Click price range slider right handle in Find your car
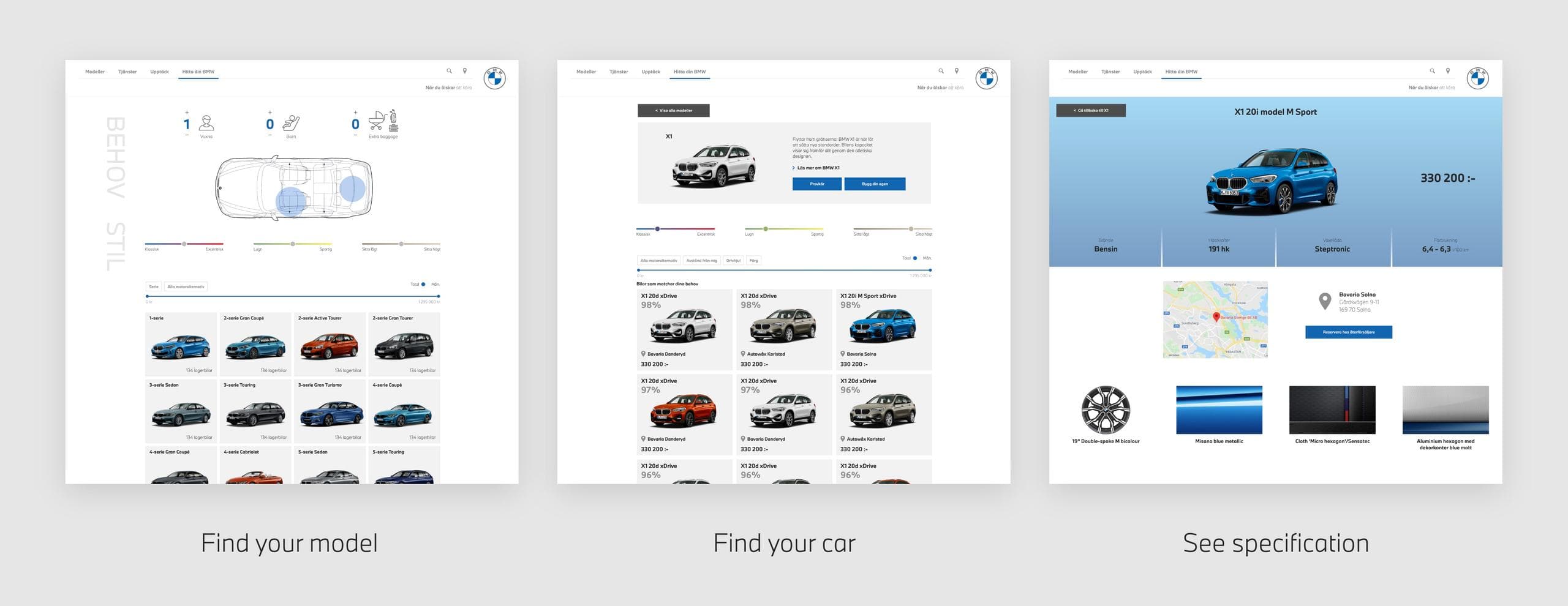 (x=930, y=270)
